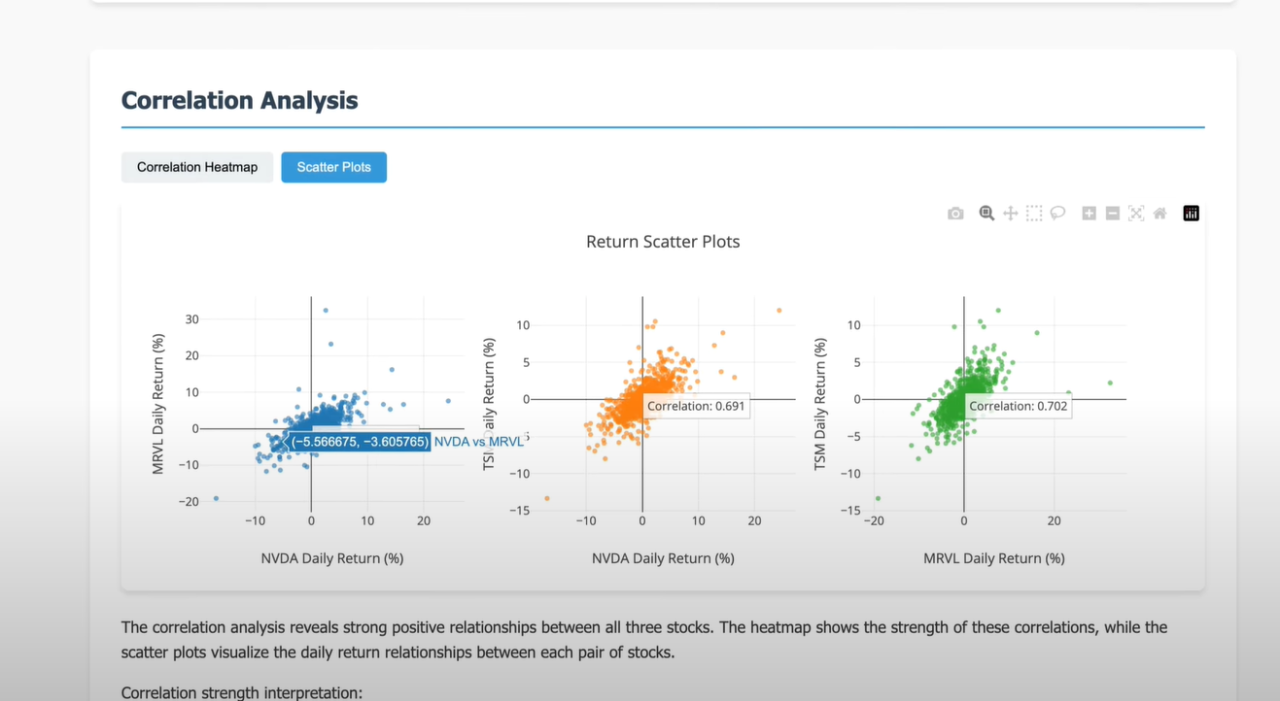Image resolution: width=1280 pixels, height=701 pixels.
Task: Click the Correlation Analysis heading
Action: click(x=239, y=100)
